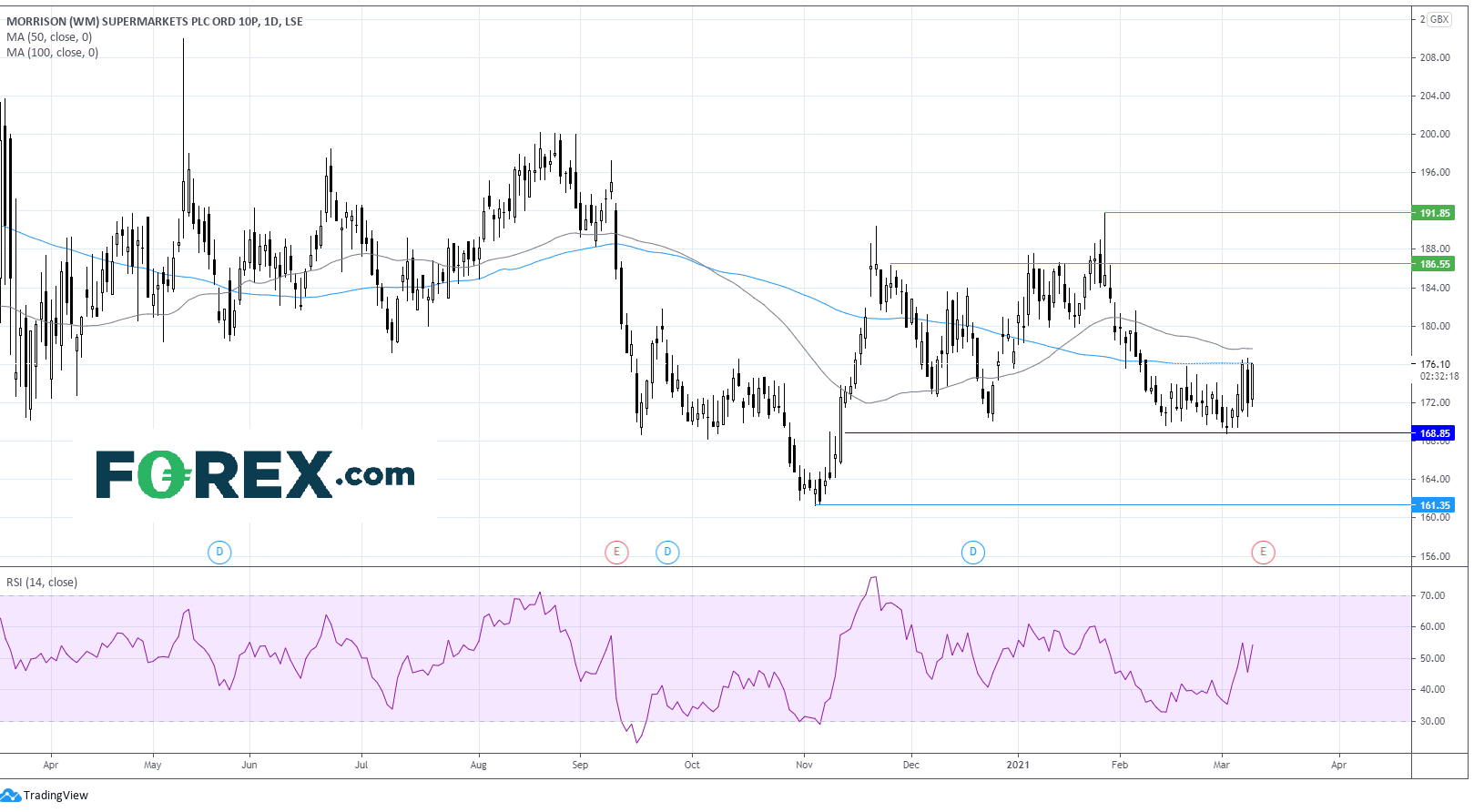Click the dividend marker near late September
The width and height of the screenshot is (1474, 812).
667,552
